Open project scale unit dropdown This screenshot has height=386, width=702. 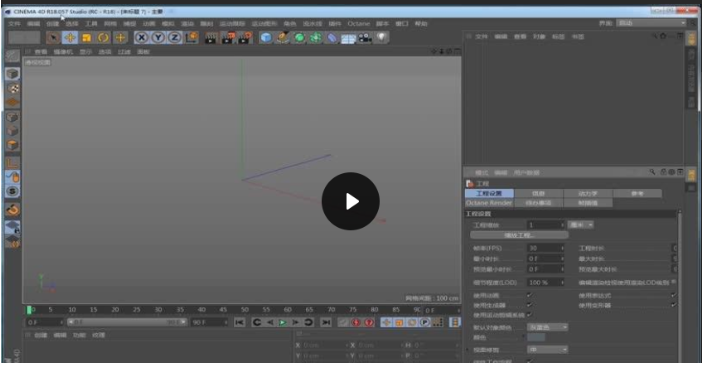coord(581,225)
